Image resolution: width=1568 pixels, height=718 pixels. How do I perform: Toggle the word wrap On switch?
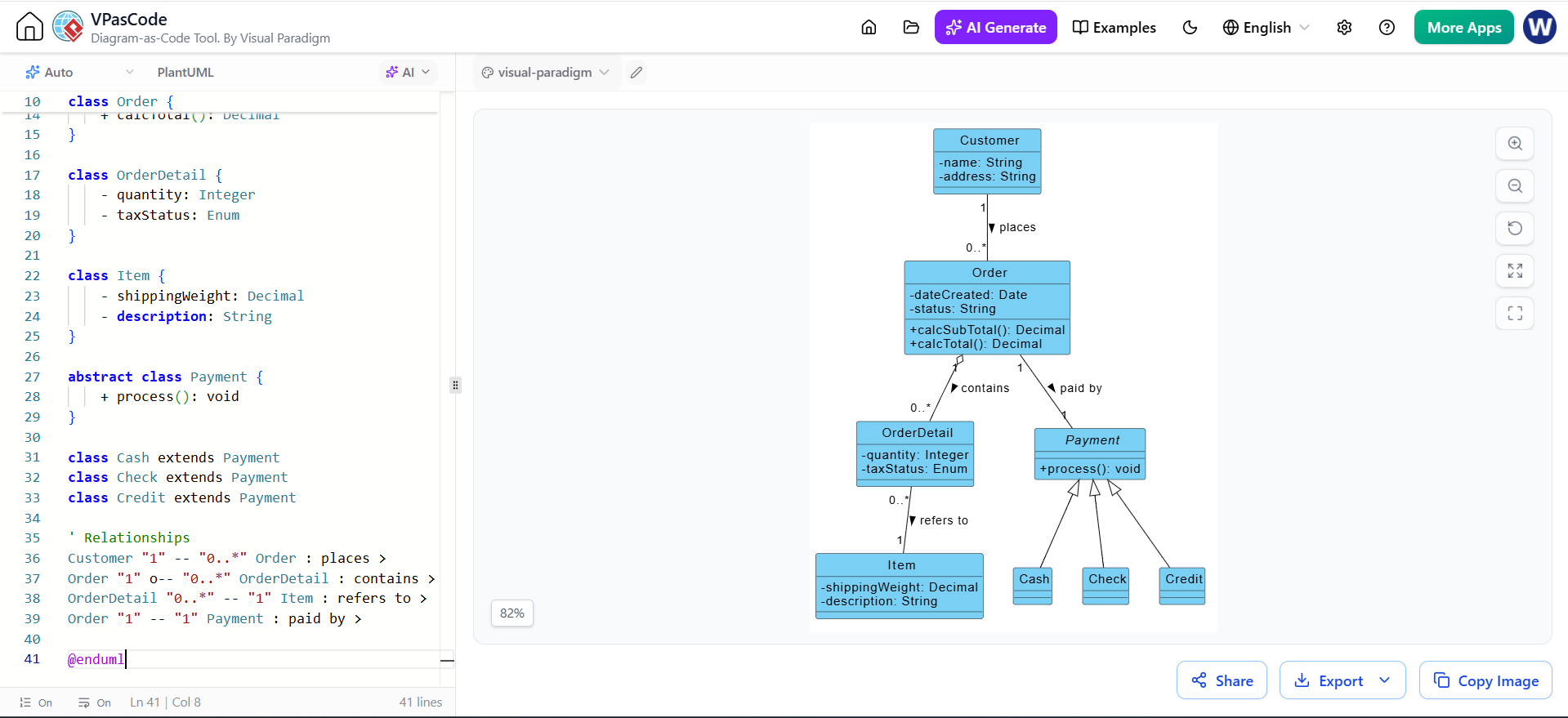[95, 702]
